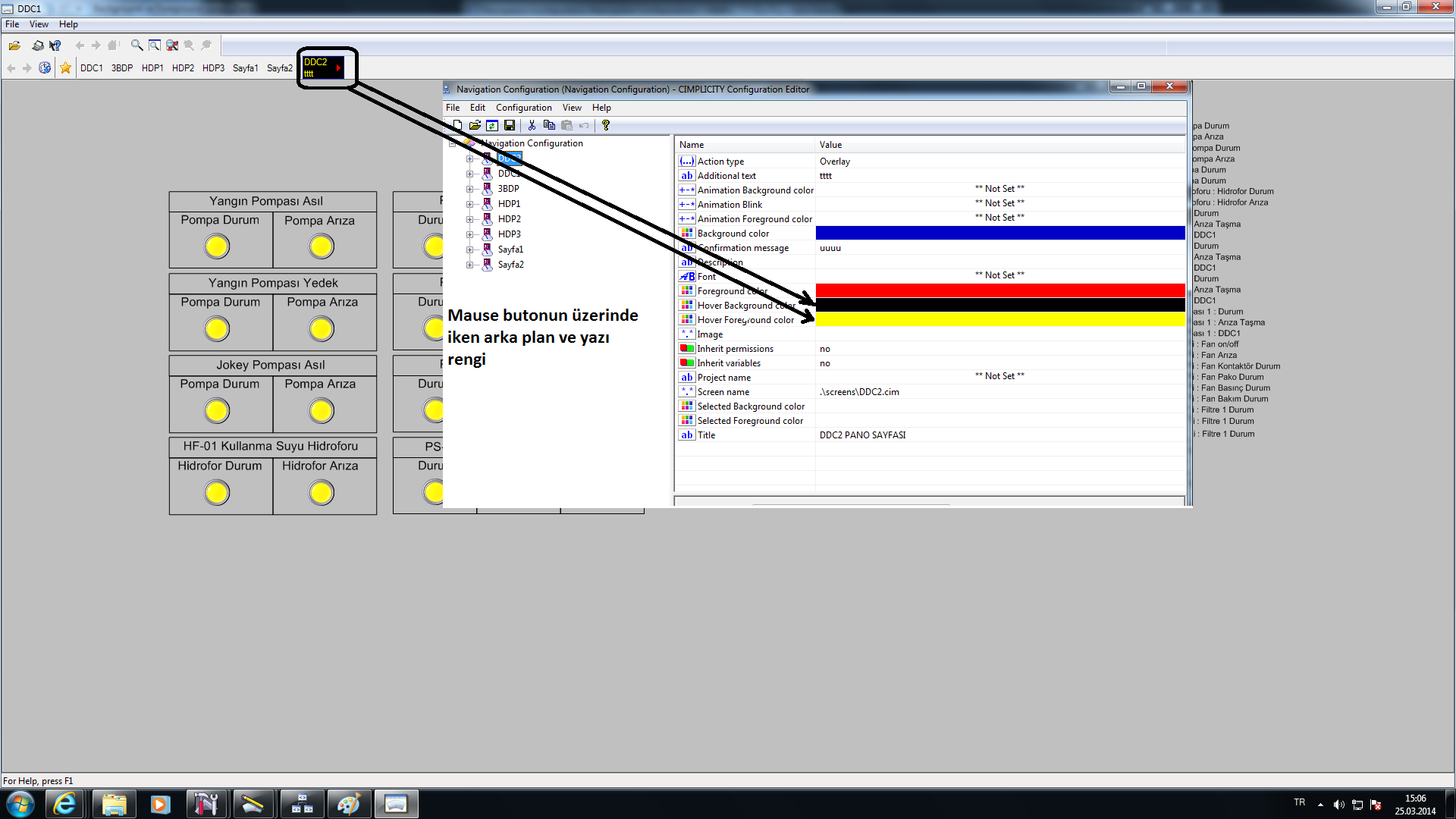Select the Screen name property value

(1000, 392)
